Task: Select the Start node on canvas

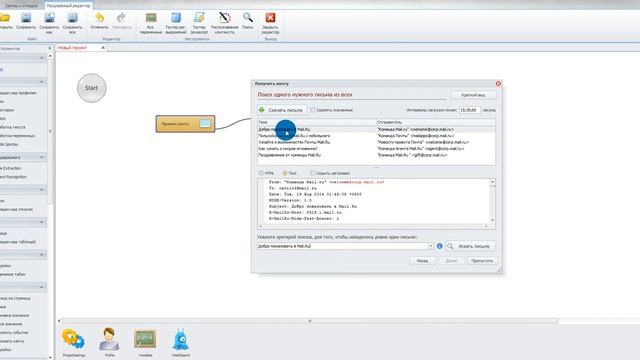Action: click(x=91, y=88)
